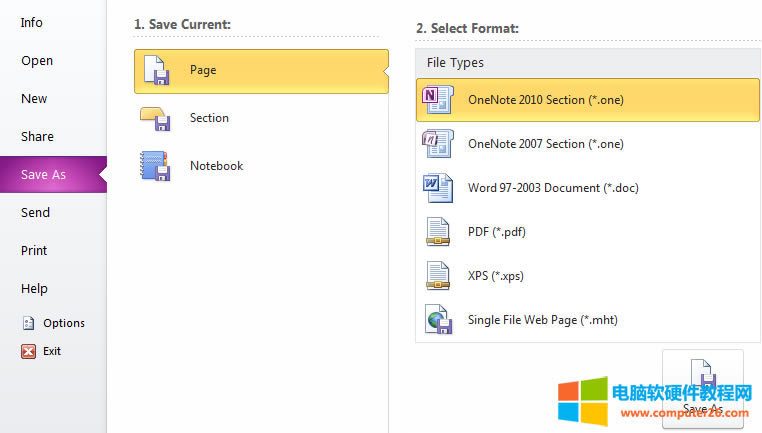Open the Print tab
762x433 pixels.
click(34, 250)
